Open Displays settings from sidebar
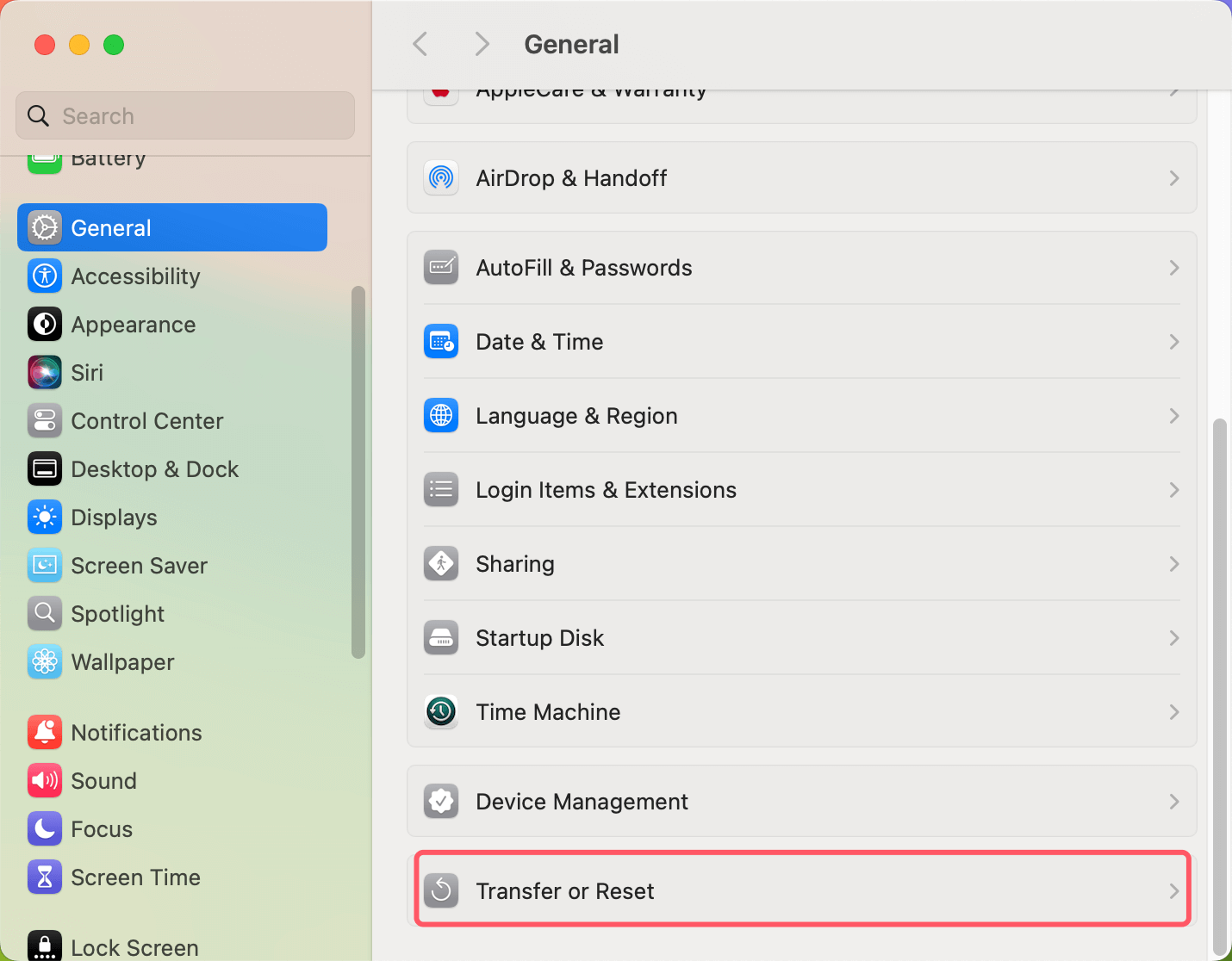The width and height of the screenshot is (1232, 961). click(44, 517)
